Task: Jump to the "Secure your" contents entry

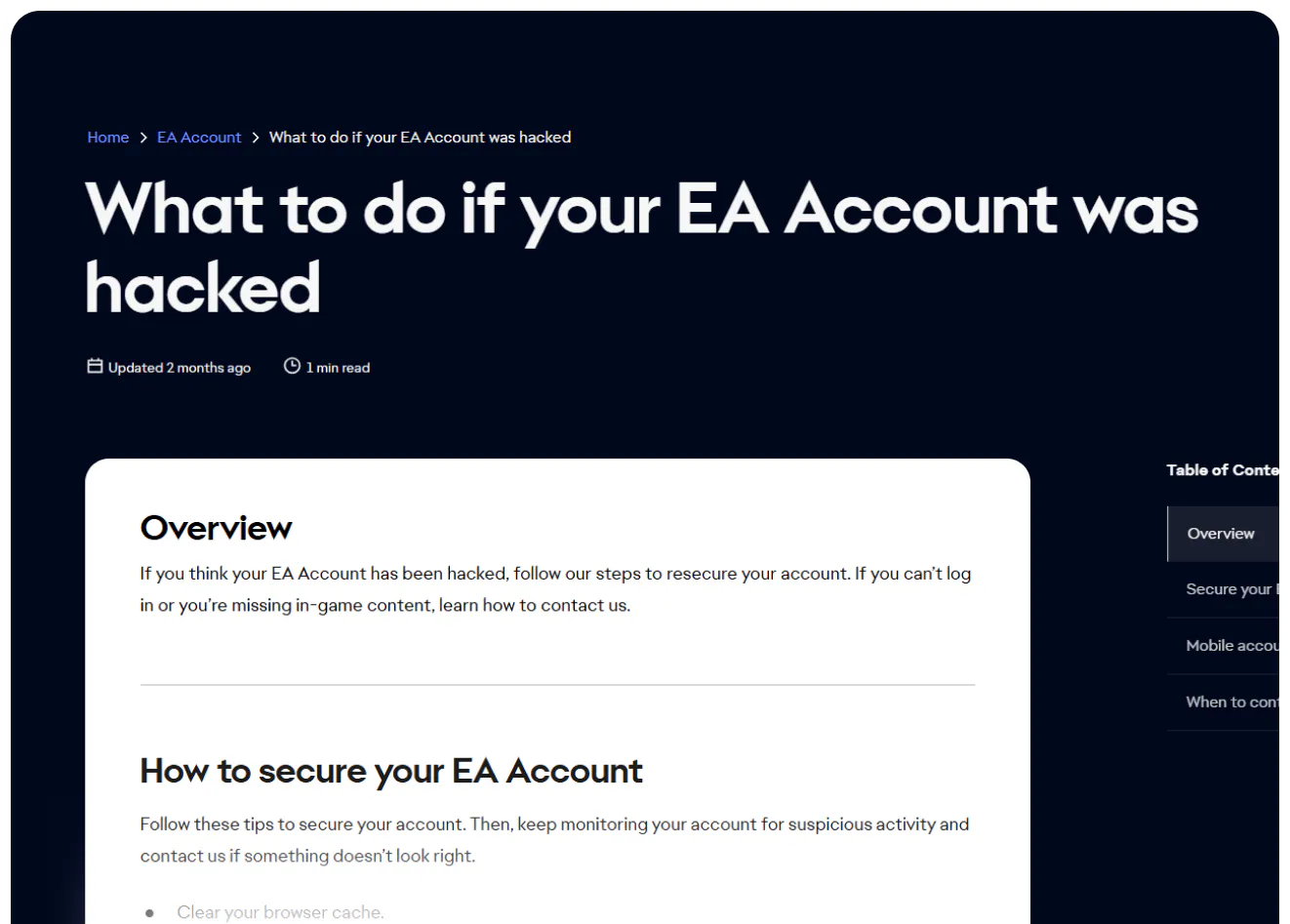Action: tap(1229, 589)
